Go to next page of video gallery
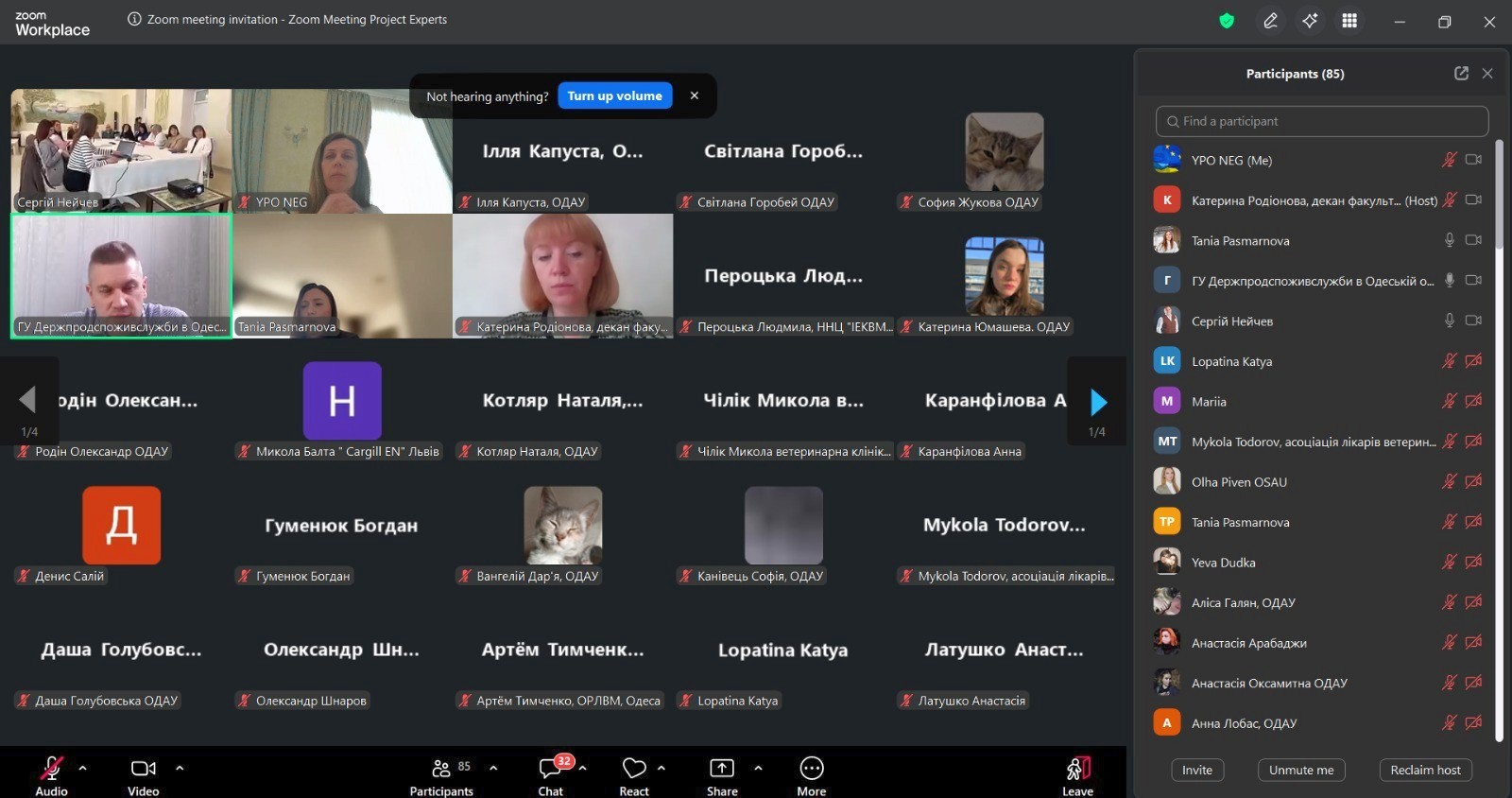 tap(1097, 403)
